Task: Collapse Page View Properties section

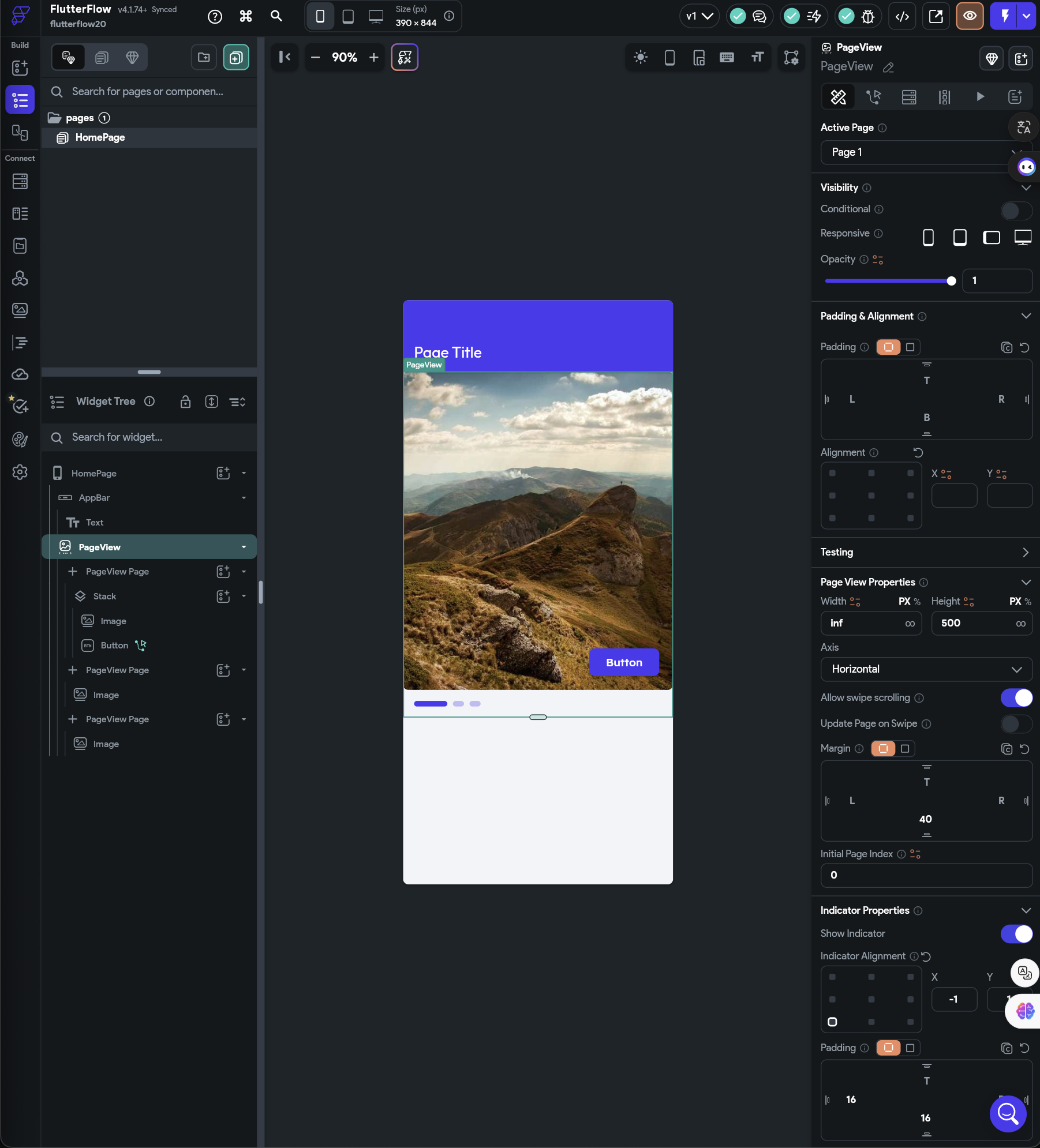Action: tap(1026, 582)
